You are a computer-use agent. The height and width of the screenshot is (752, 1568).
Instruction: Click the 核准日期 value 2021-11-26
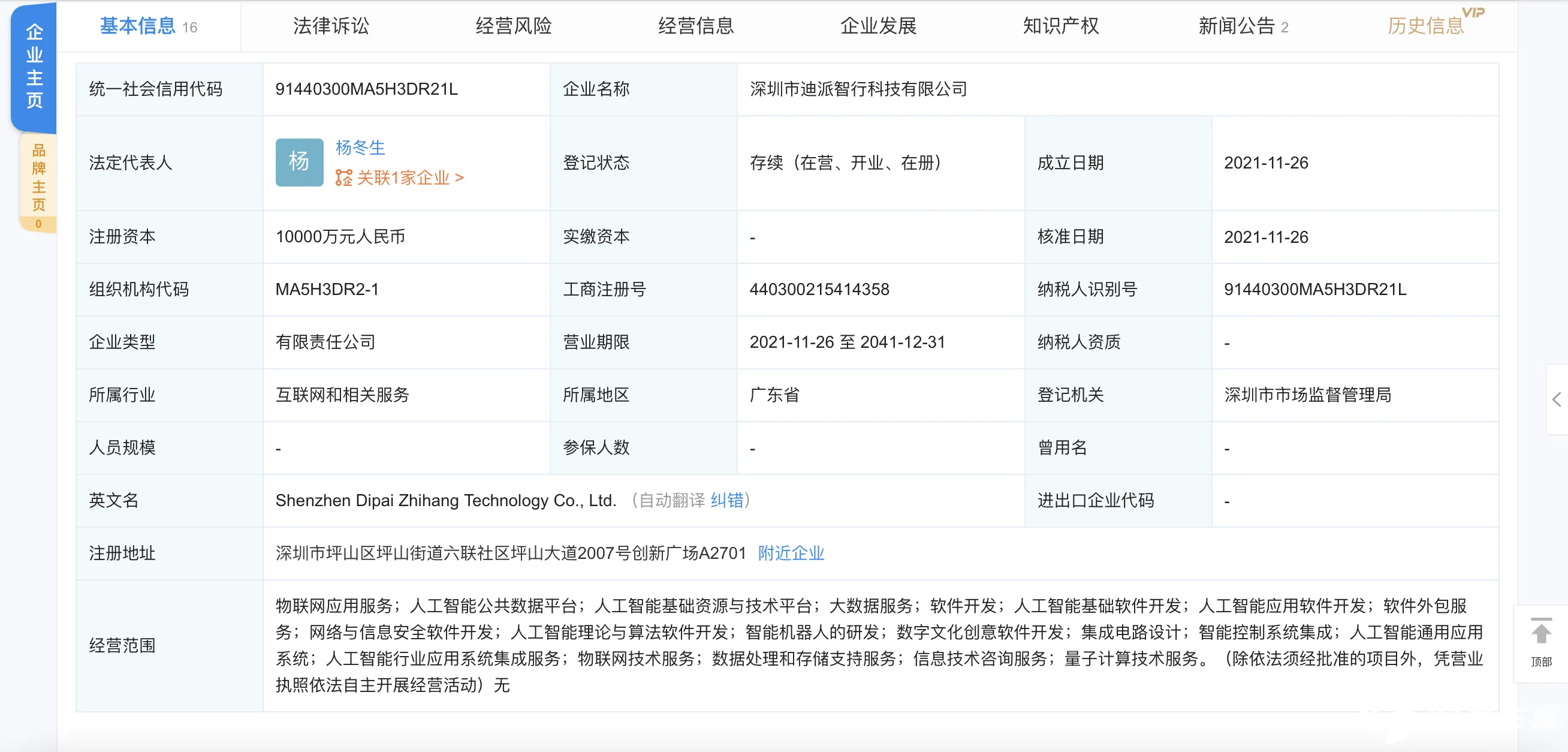click(1265, 237)
